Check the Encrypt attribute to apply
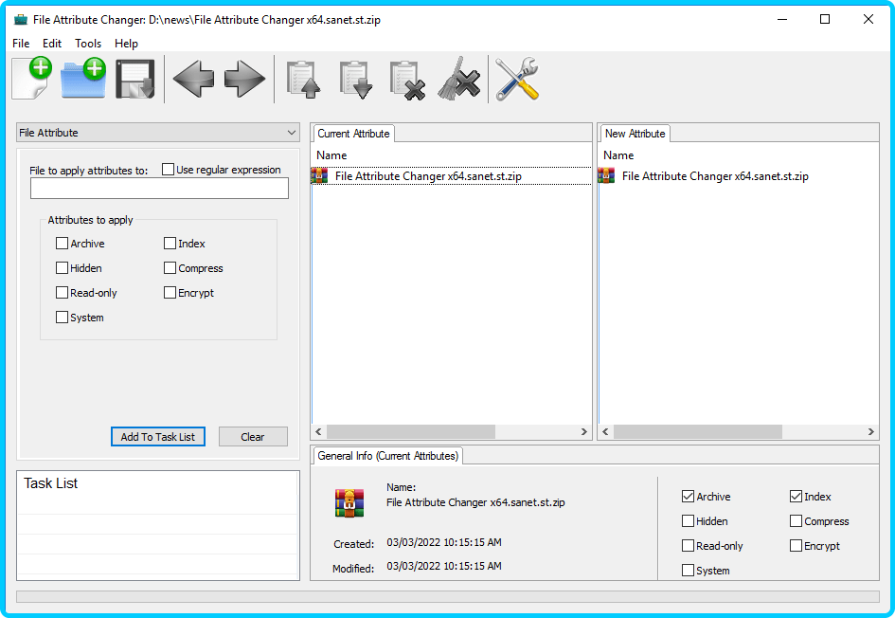 pos(170,293)
